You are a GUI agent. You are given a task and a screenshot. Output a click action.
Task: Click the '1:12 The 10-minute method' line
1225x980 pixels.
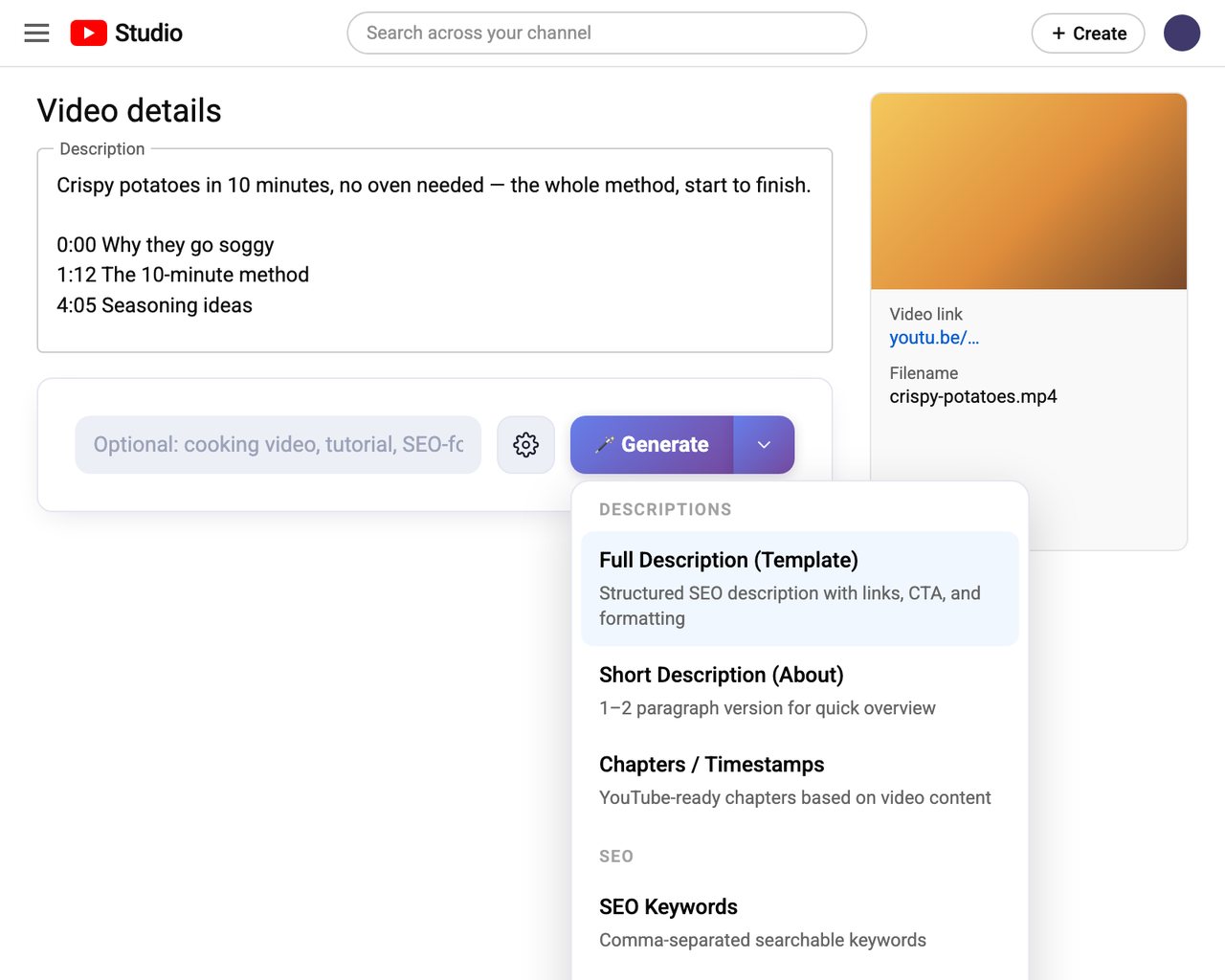(183, 275)
